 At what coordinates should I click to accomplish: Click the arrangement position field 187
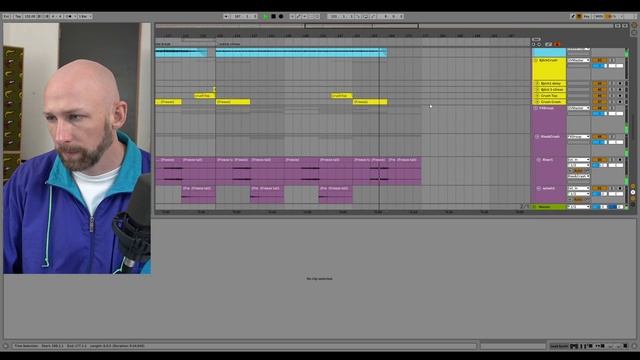pos(244,16)
